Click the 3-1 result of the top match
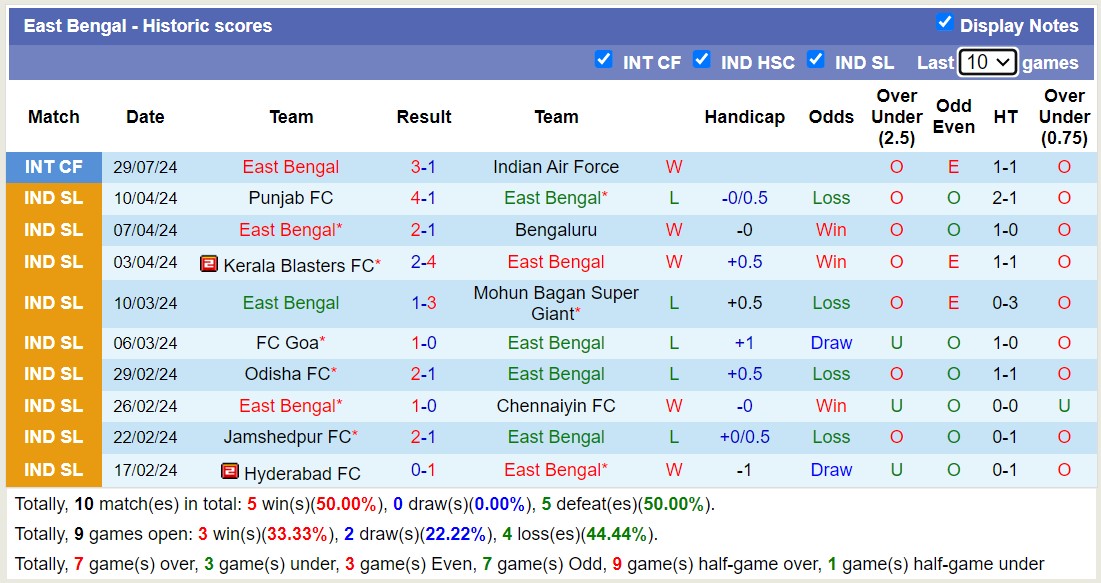1101x583 pixels. click(x=423, y=166)
